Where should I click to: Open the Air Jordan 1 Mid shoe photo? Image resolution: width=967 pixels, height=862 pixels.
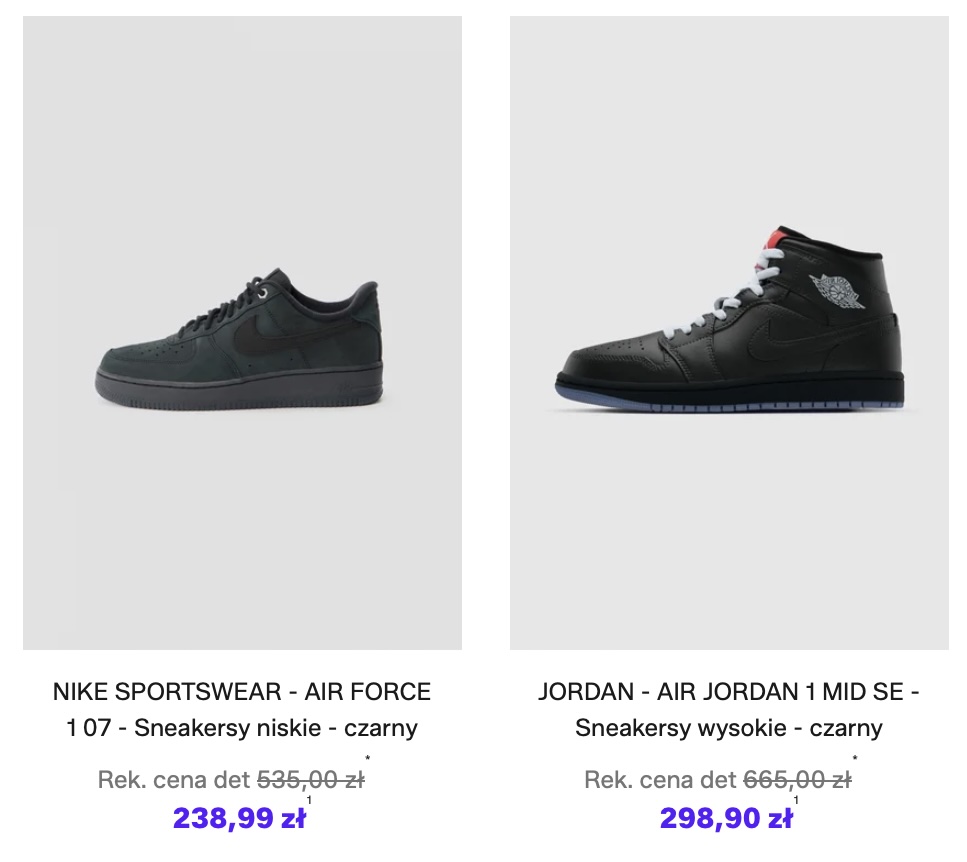pos(729,333)
